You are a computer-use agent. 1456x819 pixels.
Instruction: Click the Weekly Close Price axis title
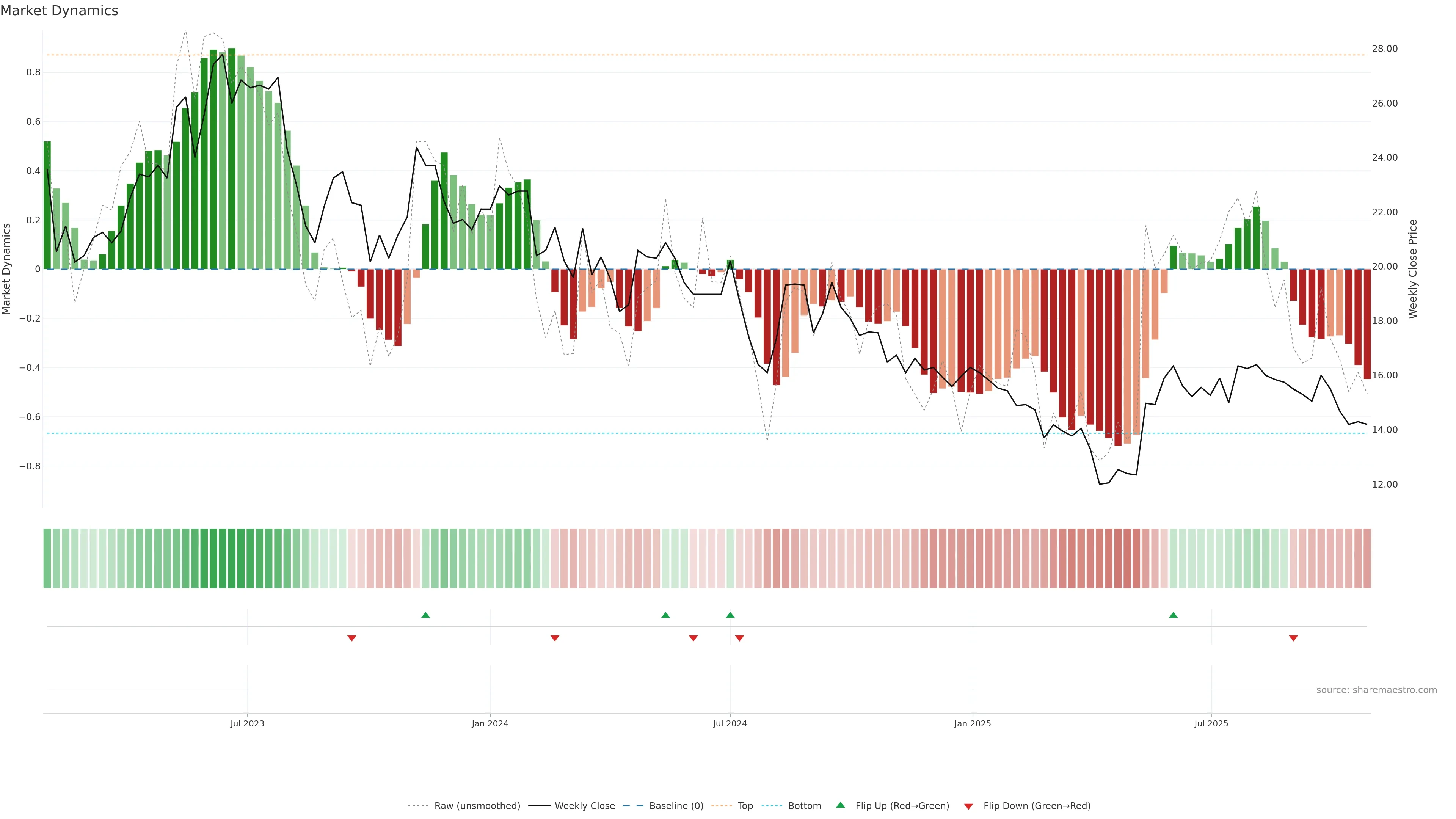1413,269
